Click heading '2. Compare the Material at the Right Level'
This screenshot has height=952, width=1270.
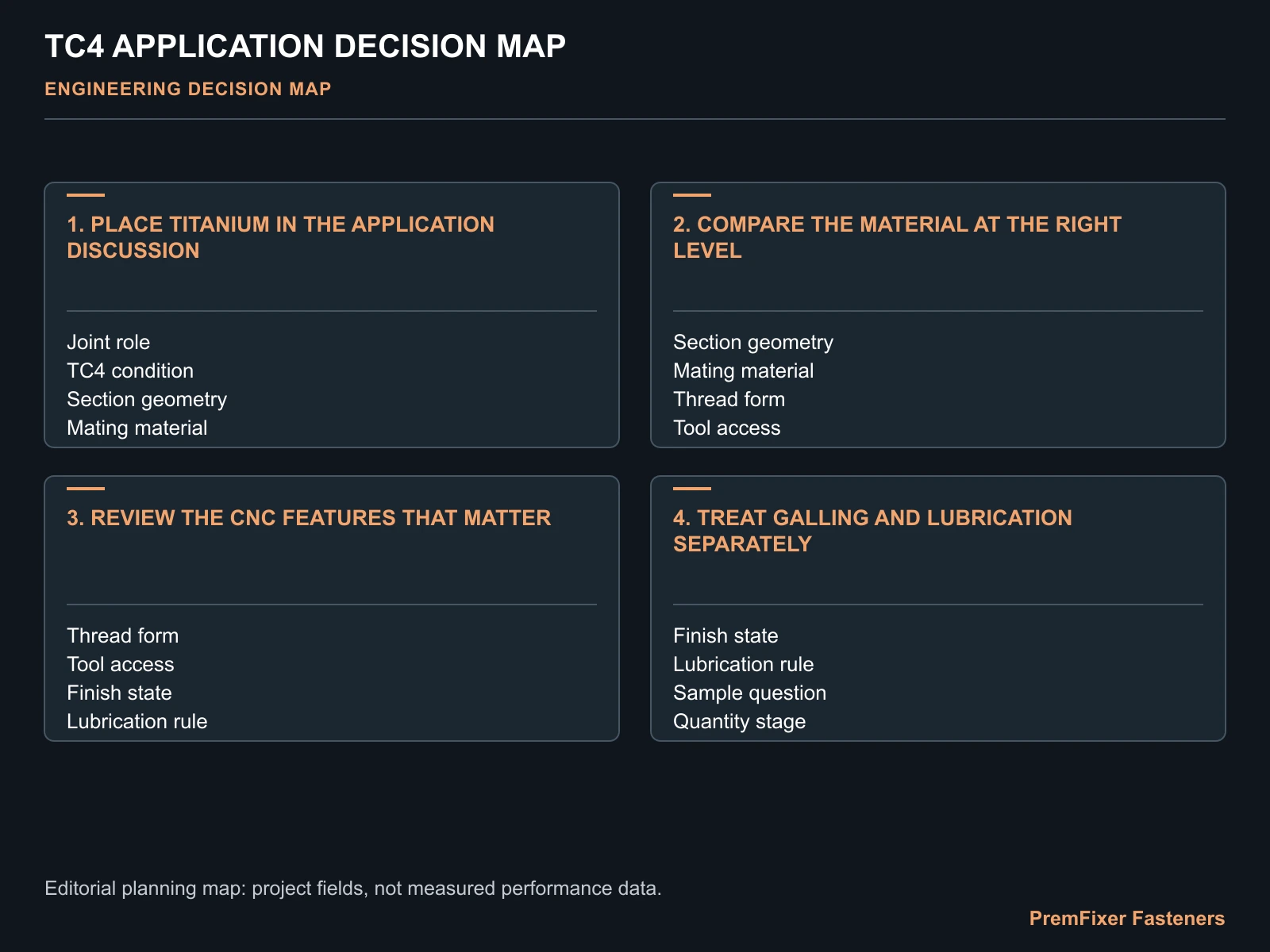(x=897, y=237)
